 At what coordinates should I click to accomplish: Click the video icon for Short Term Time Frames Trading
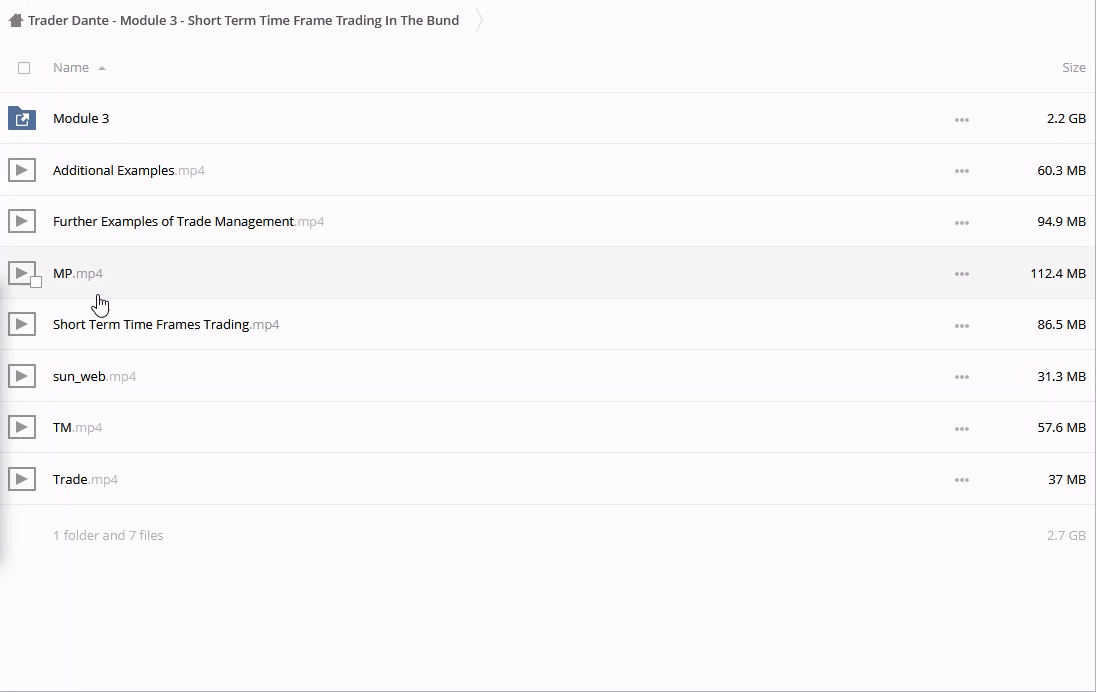[x=22, y=325]
